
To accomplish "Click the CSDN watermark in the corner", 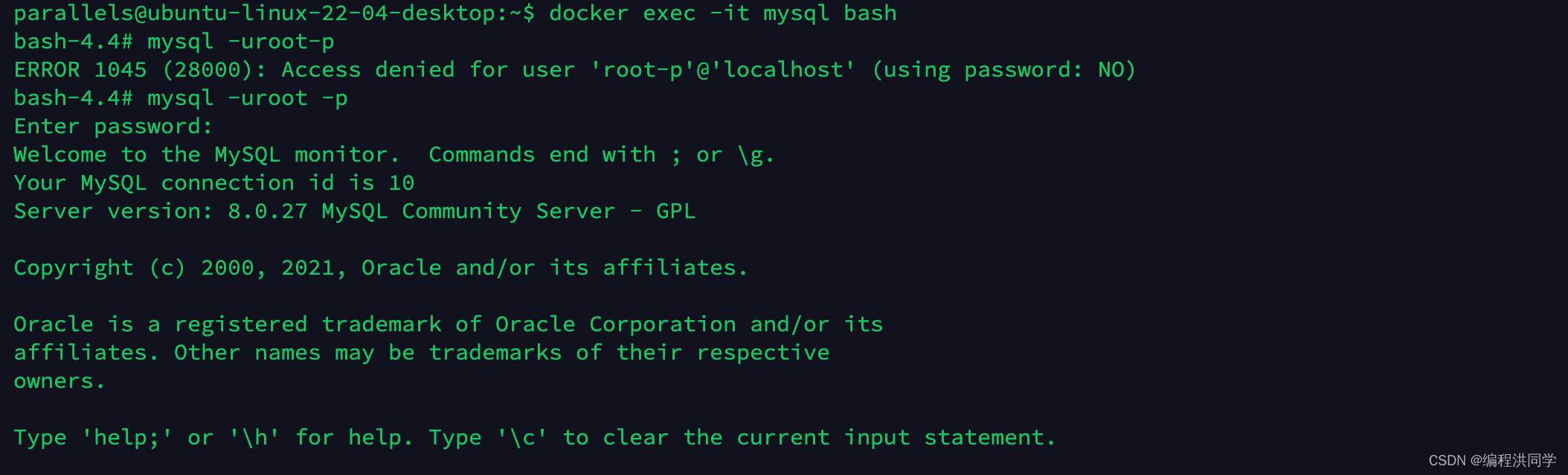I will [x=1491, y=460].
